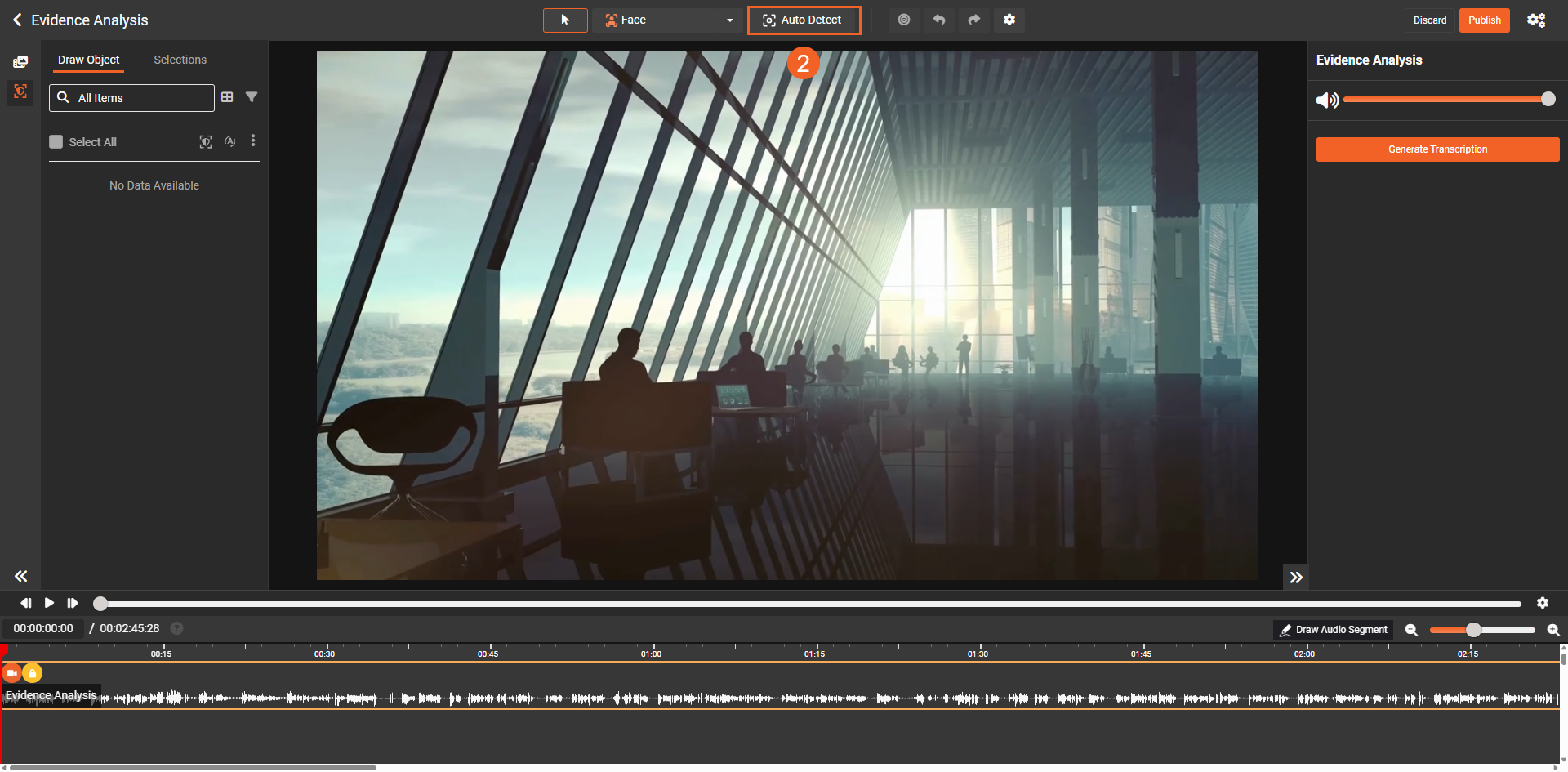The height and width of the screenshot is (772, 1568).
Task: Mute audio using the speaker icon
Action: point(1326,100)
